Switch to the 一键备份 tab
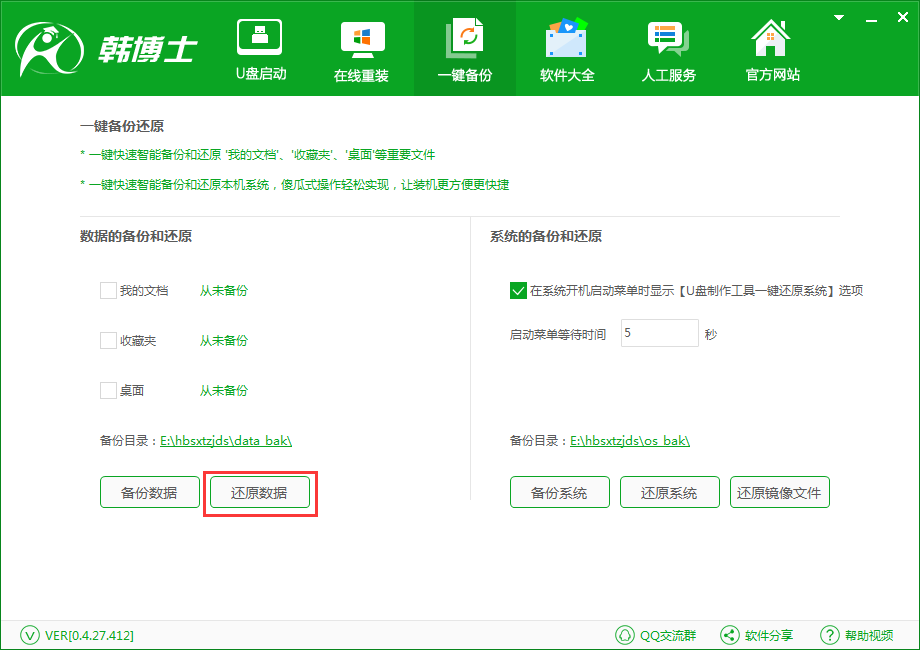 point(464,48)
